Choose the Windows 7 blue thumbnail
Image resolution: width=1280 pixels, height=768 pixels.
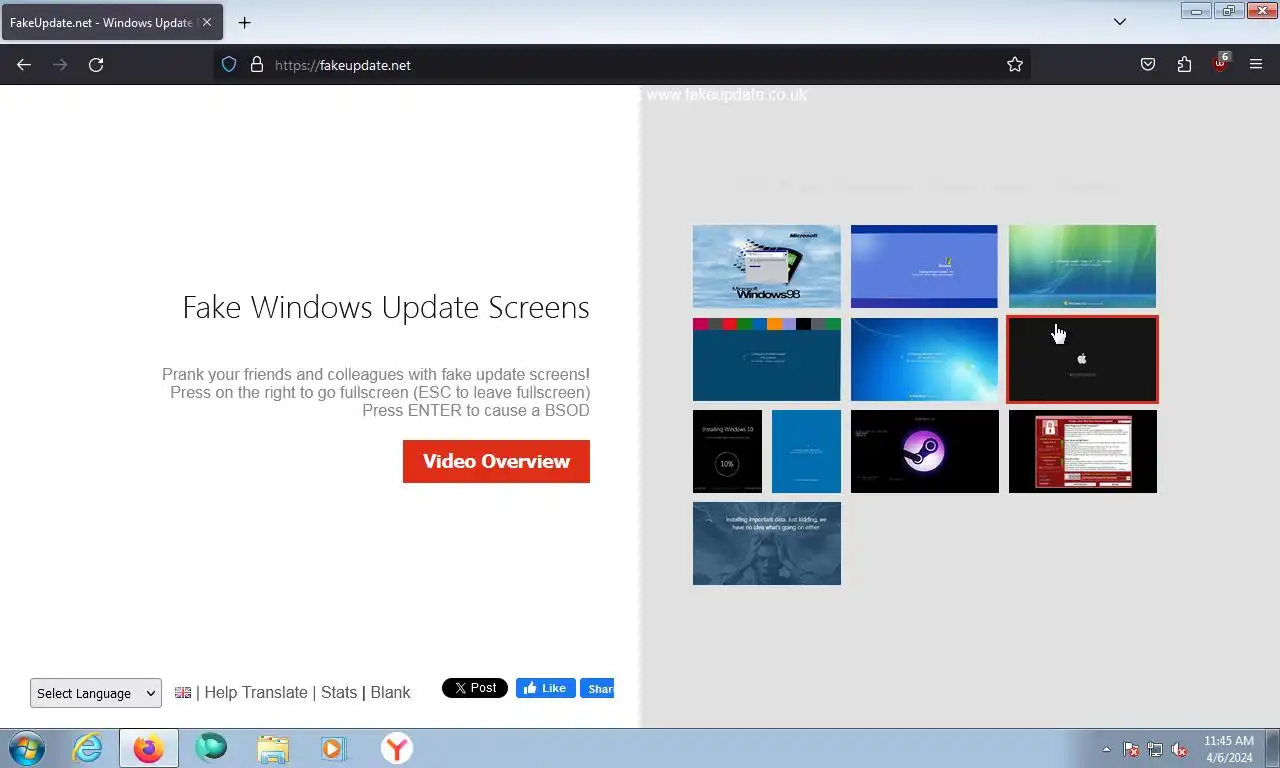coord(924,359)
